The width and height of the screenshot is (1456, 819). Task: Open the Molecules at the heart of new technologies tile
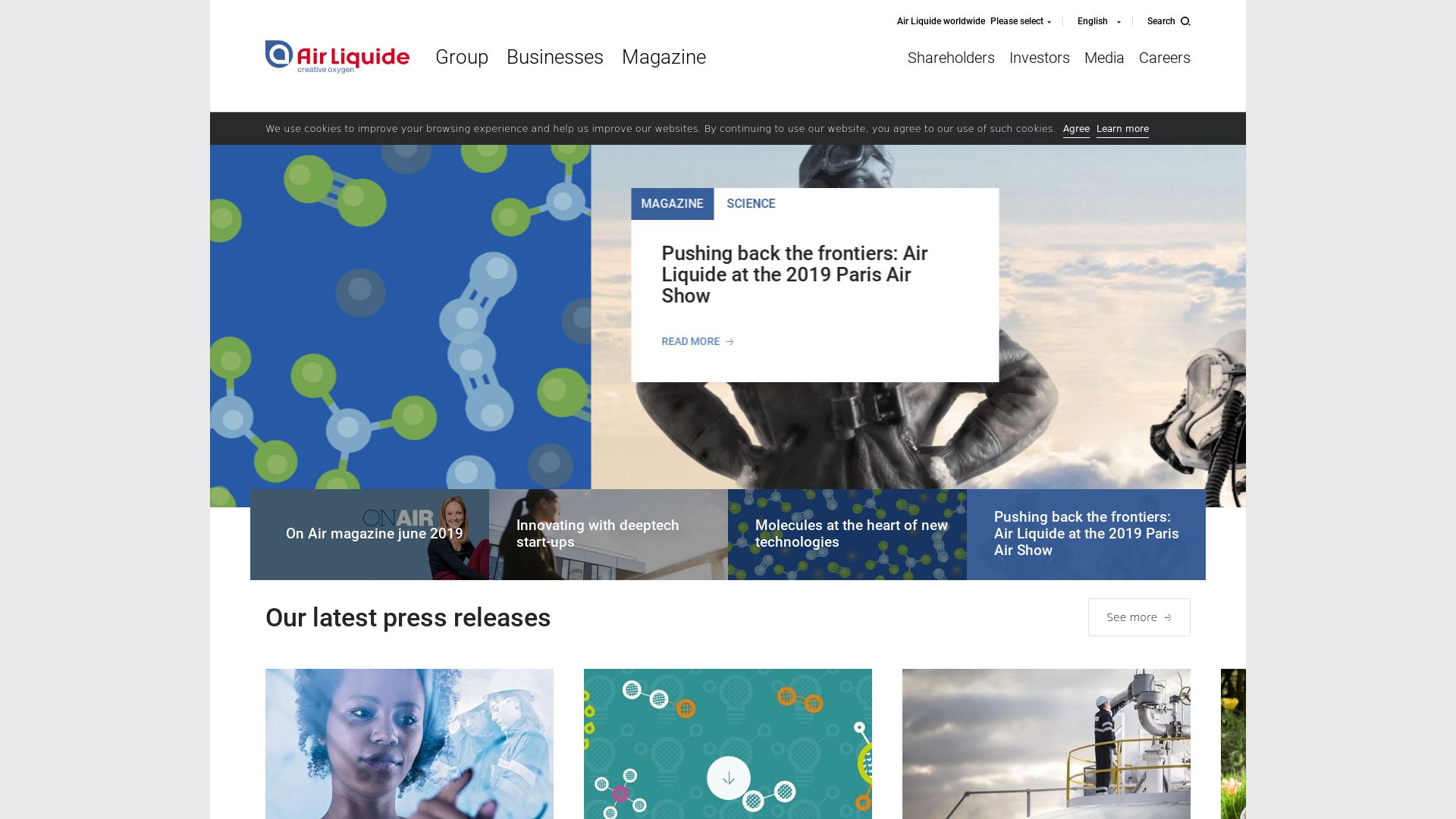pyautogui.click(x=847, y=535)
